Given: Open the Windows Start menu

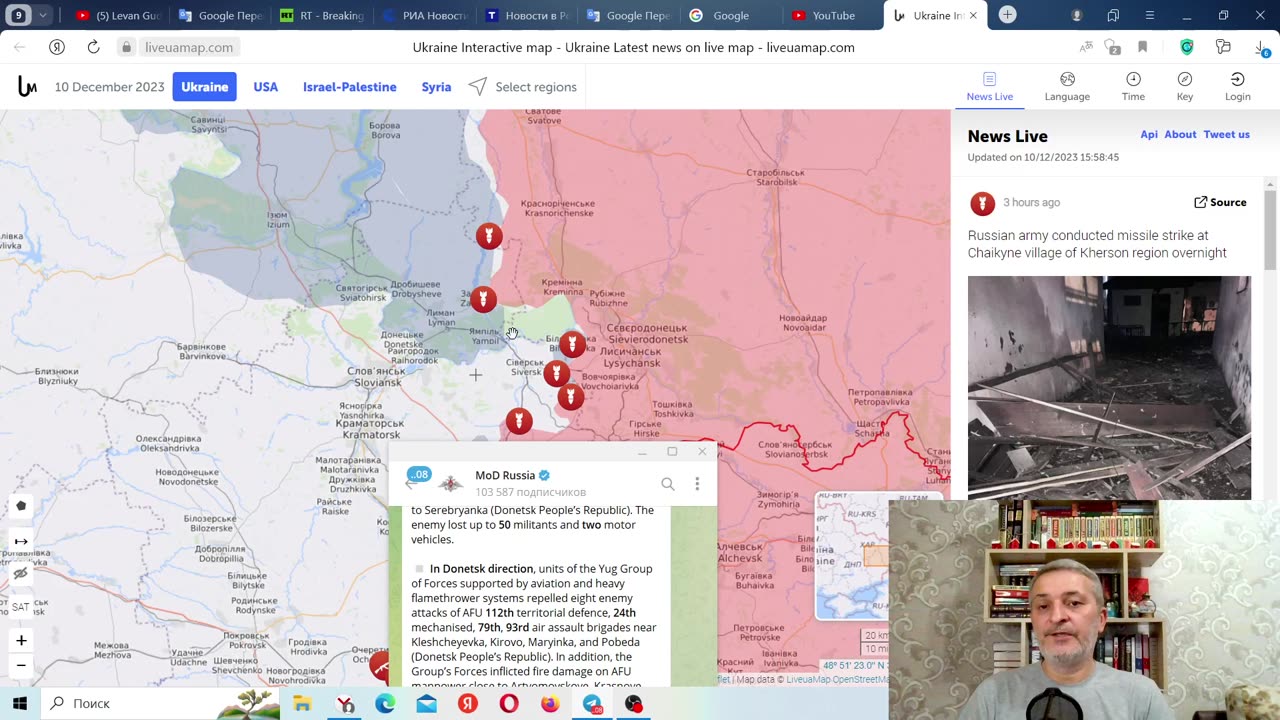Looking at the screenshot, I should pos(20,704).
